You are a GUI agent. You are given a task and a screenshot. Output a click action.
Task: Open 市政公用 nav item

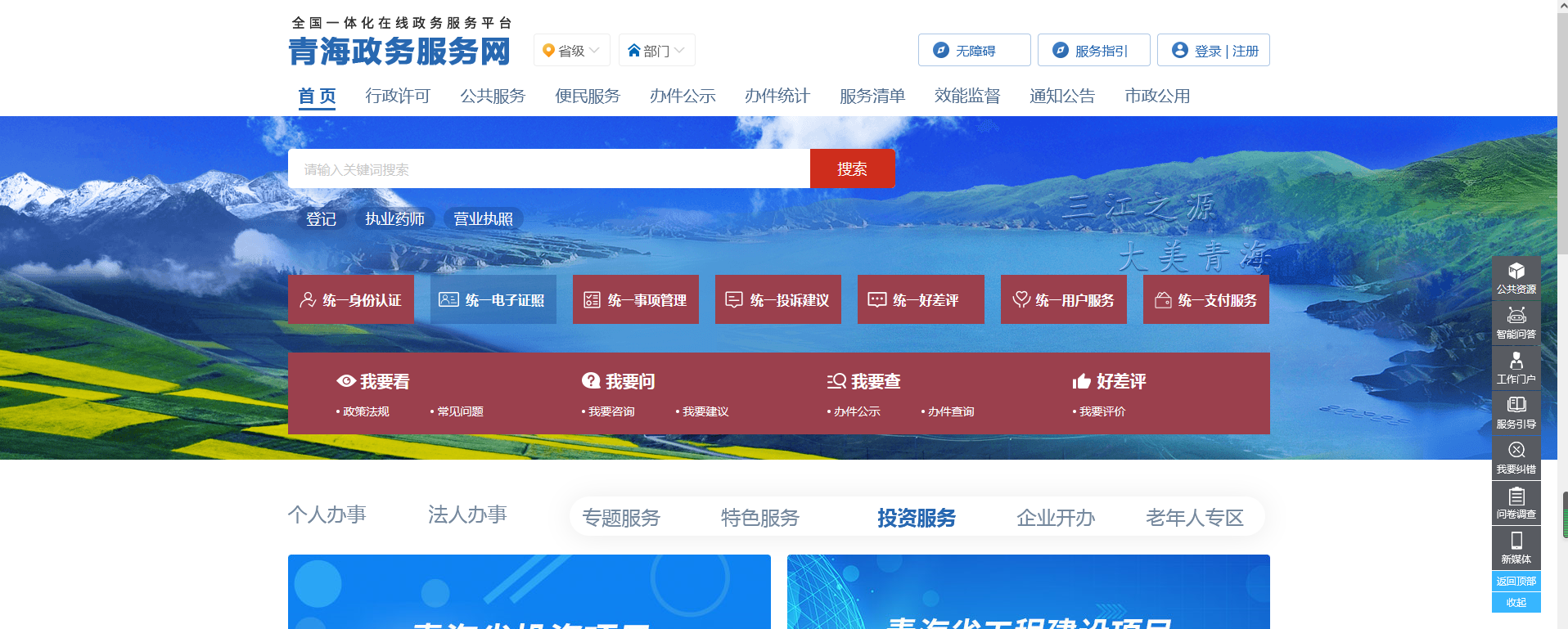(1157, 96)
